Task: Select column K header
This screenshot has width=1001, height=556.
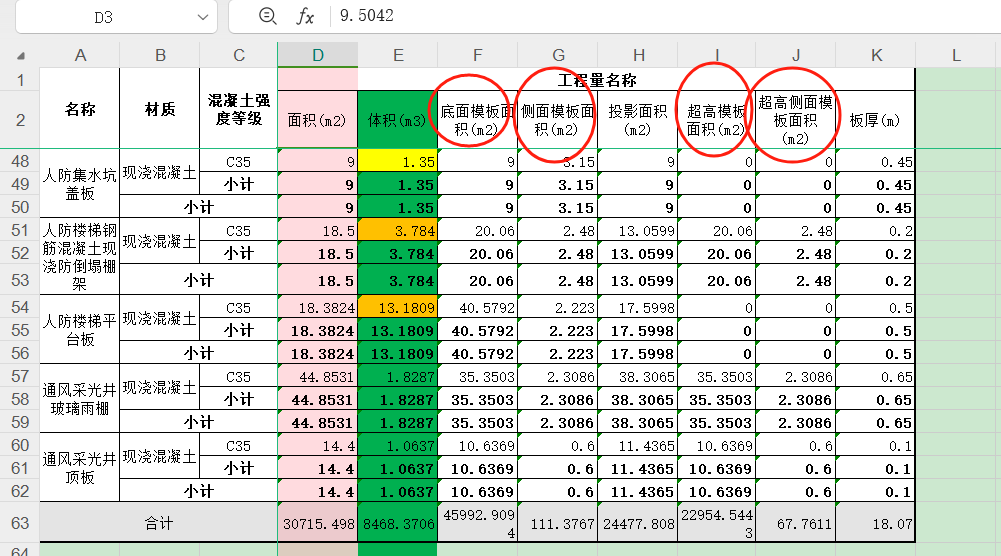Action: (876, 56)
